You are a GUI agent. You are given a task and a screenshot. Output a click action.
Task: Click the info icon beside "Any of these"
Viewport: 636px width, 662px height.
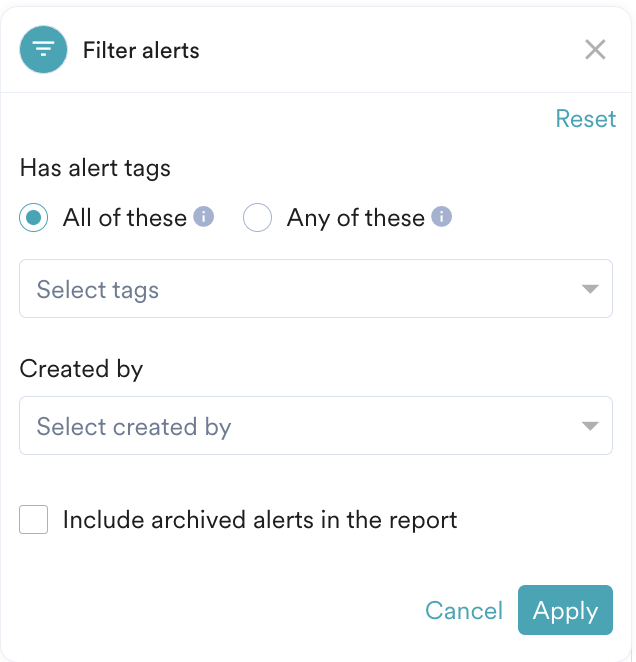pos(441,217)
